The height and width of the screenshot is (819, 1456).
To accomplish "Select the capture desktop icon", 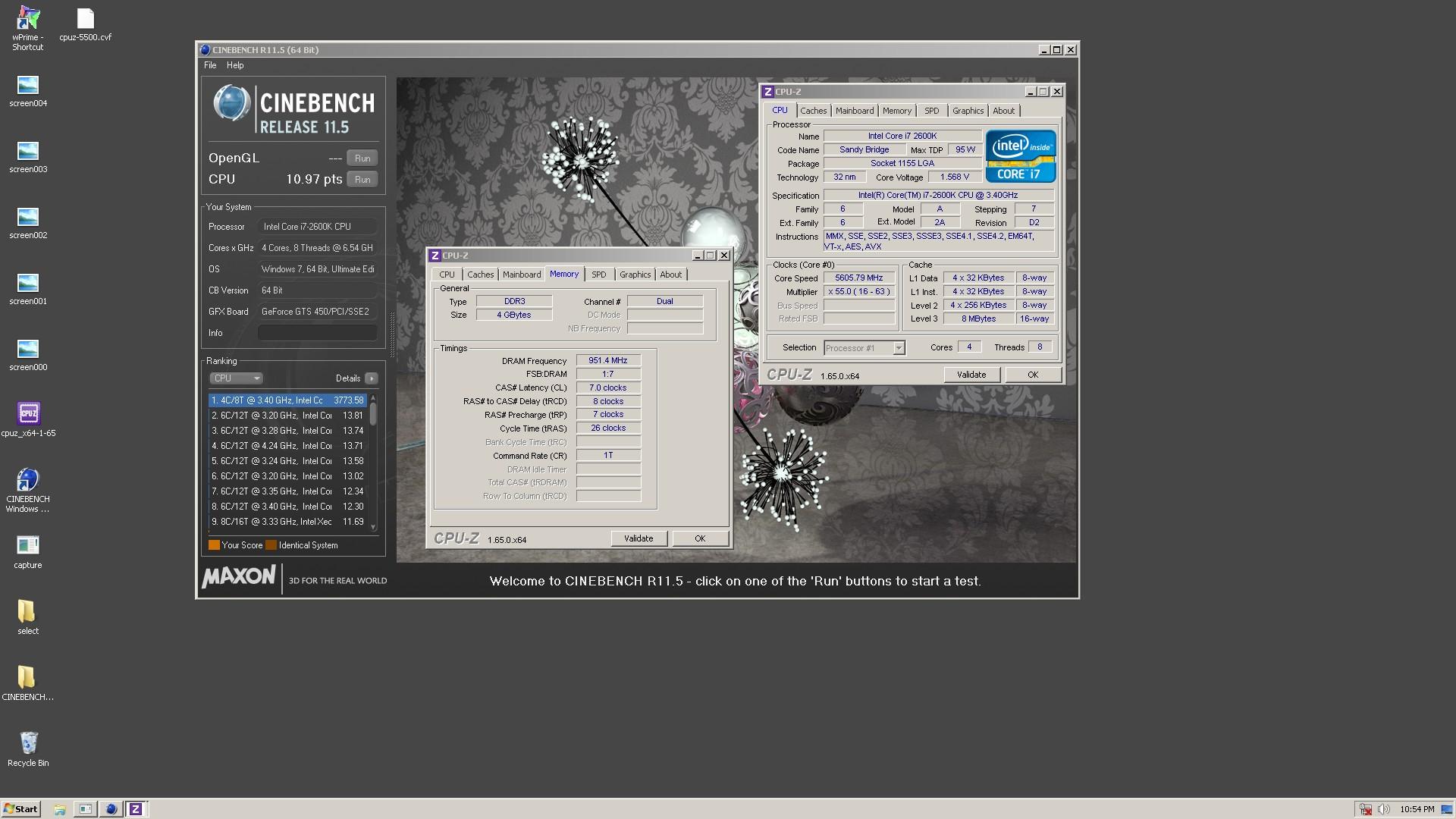I will (28, 553).
